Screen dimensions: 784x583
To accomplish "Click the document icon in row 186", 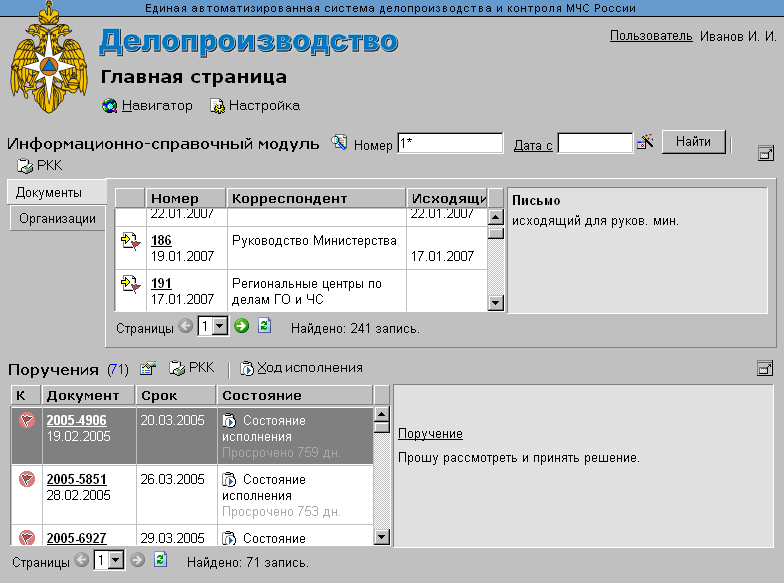I will (x=130, y=241).
